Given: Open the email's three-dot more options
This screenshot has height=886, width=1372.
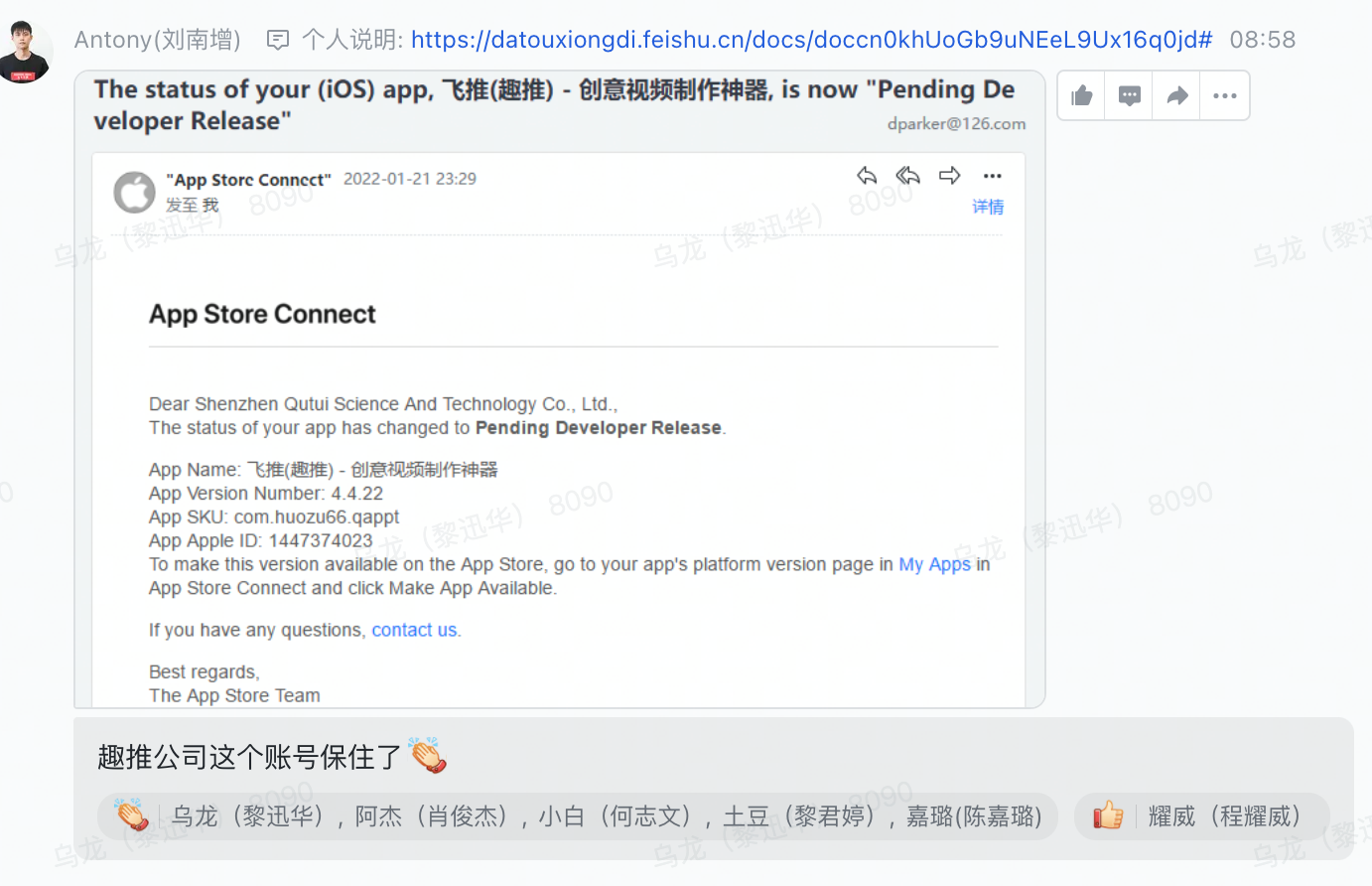Looking at the screenshot, I should pyautogui.click(x=993, y=176).
